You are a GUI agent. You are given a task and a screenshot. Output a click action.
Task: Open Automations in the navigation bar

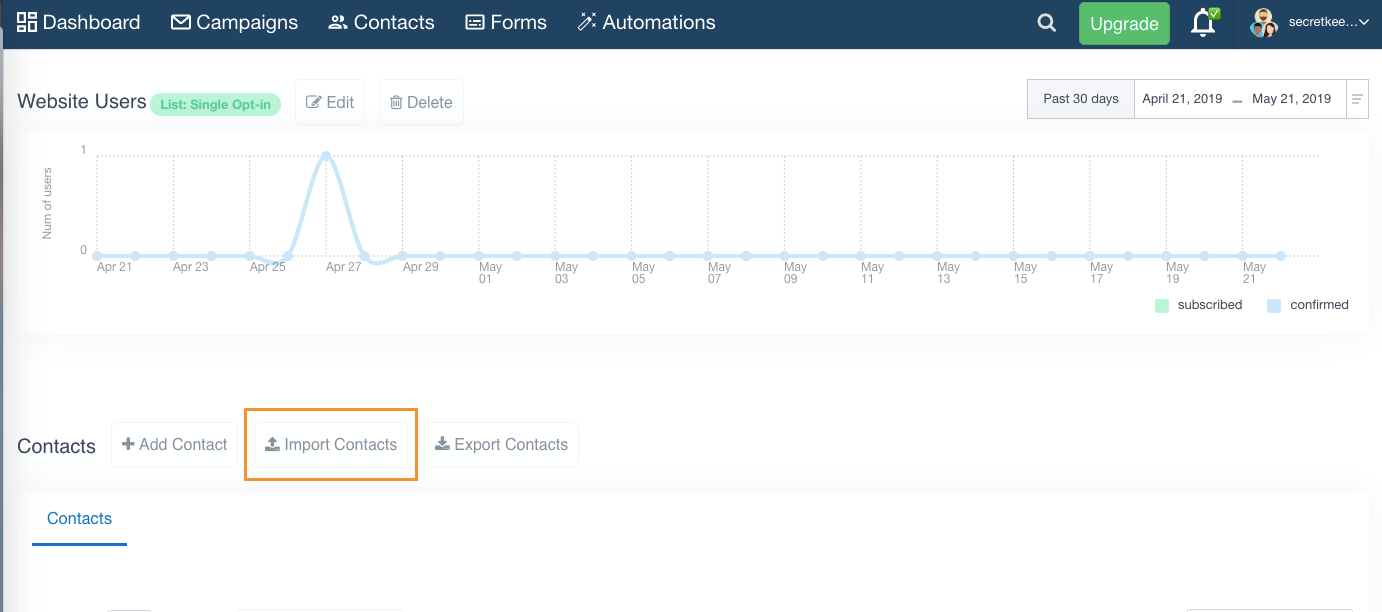pos(646,22)
